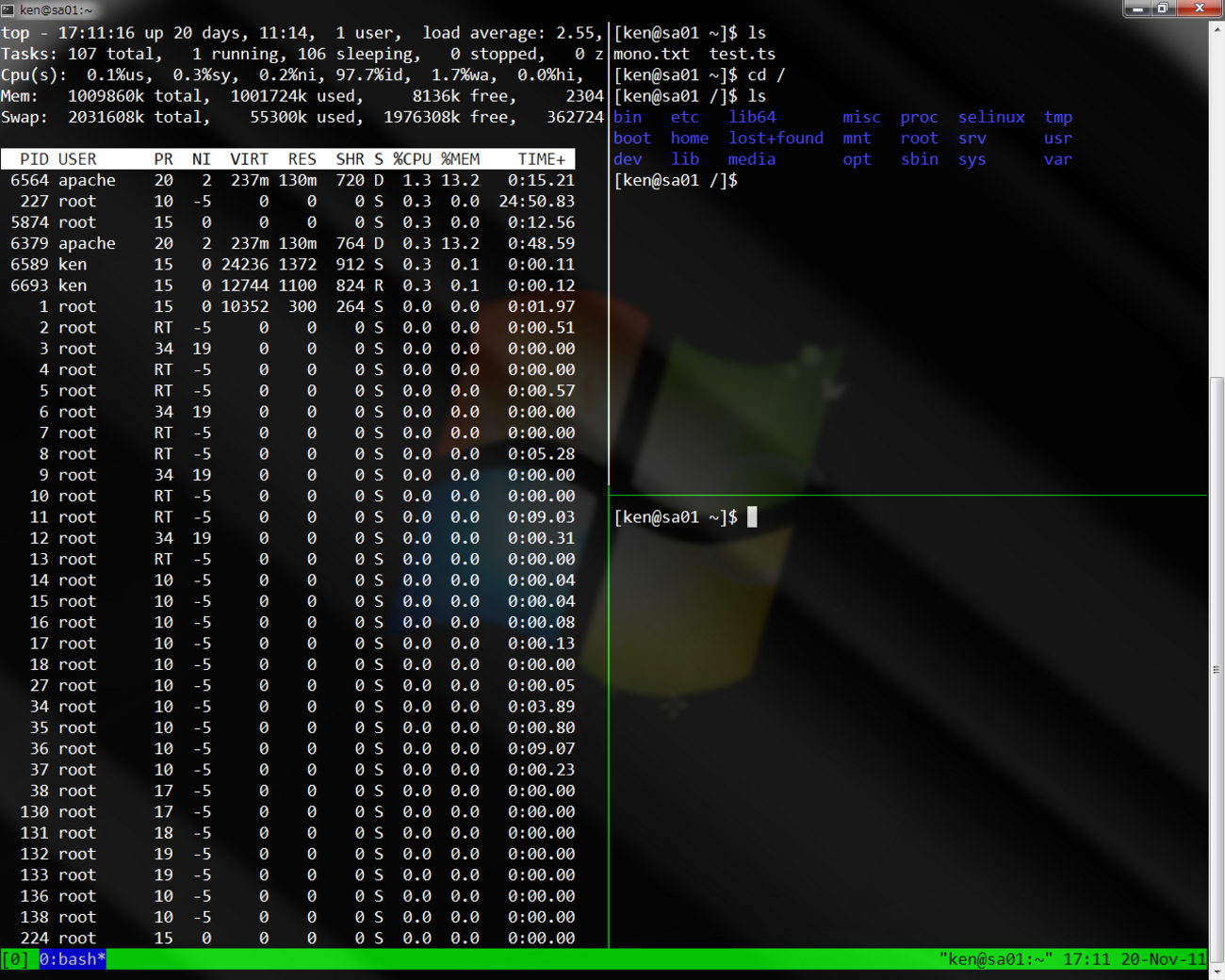The image size is (1225, 980).
Task: Click the 24236 VIRT value
Action: (245, 265)
